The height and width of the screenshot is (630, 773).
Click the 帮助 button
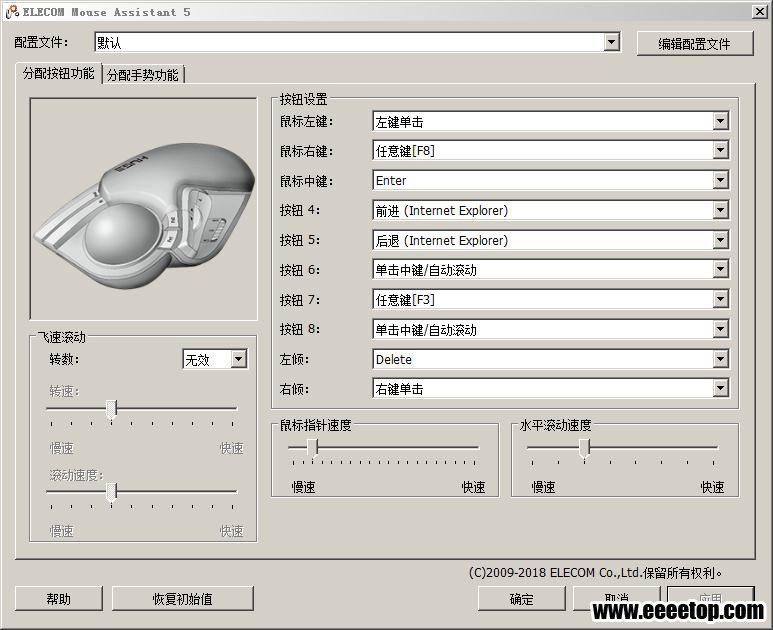59,599
